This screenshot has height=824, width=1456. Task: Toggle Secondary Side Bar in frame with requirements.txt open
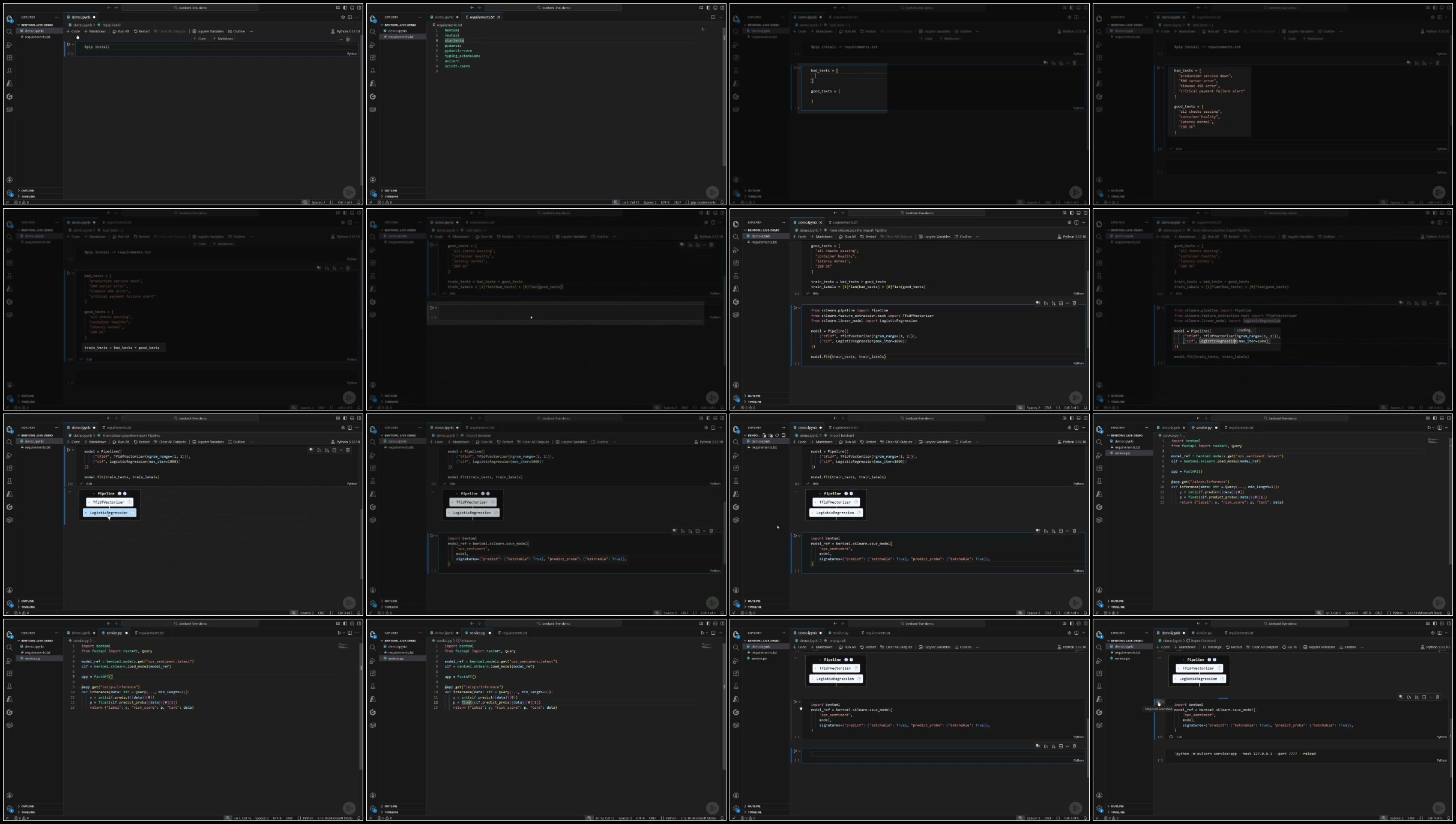[722, 8]
